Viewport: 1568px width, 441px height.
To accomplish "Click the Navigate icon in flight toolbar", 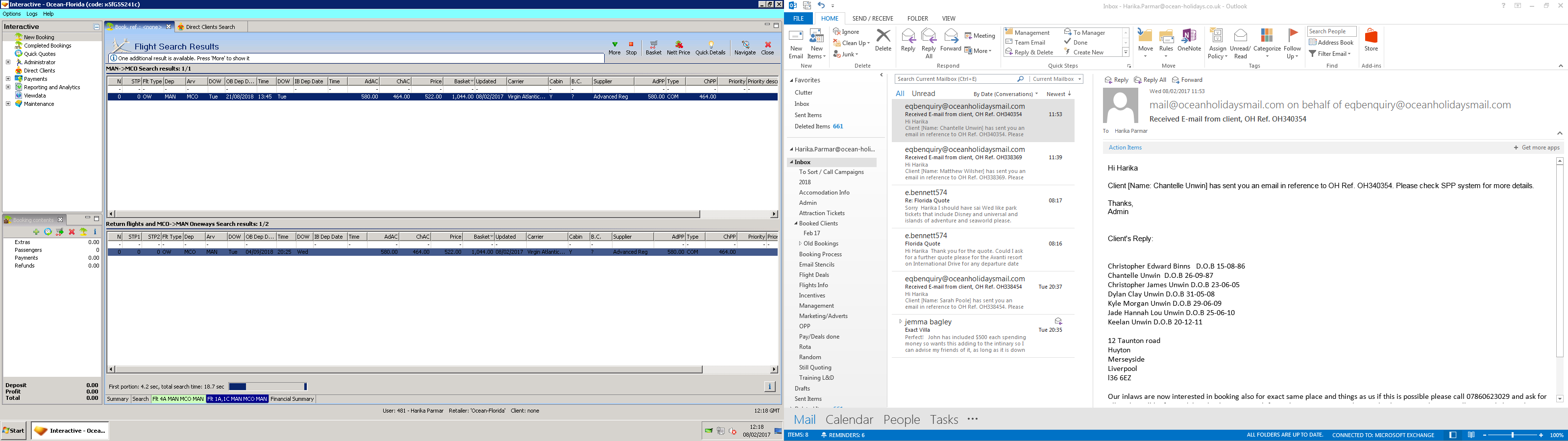I will point(744,48).
